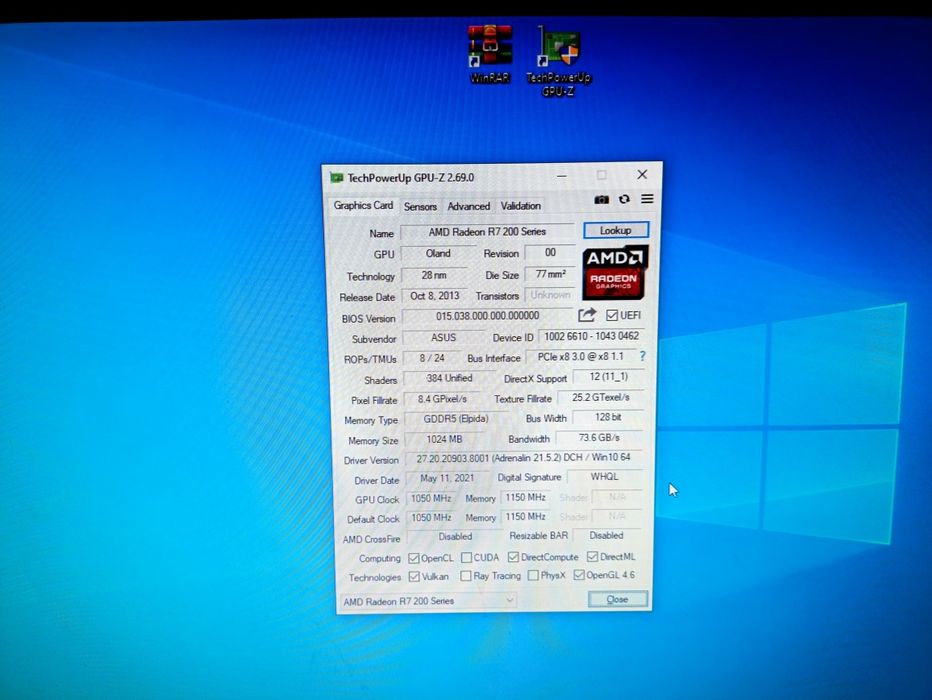Take a screenshot with the camera icon
The image size is (932, 700).
tap(602, 200)
